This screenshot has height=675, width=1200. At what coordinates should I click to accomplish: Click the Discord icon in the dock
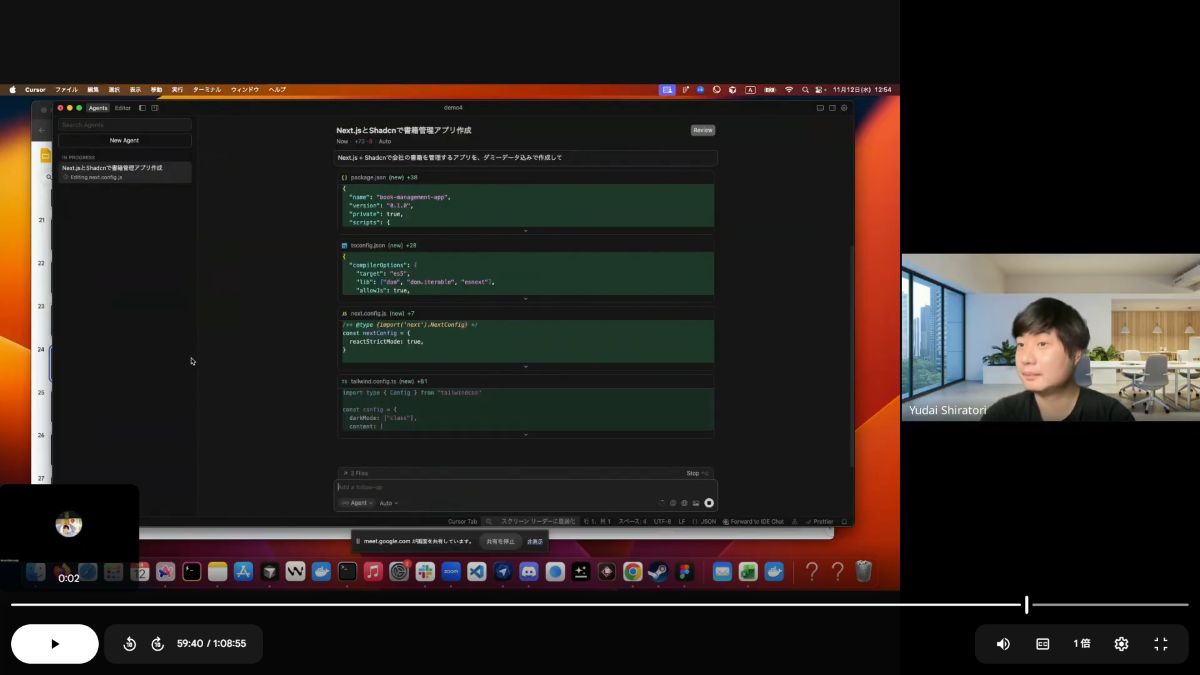(528, 572)
